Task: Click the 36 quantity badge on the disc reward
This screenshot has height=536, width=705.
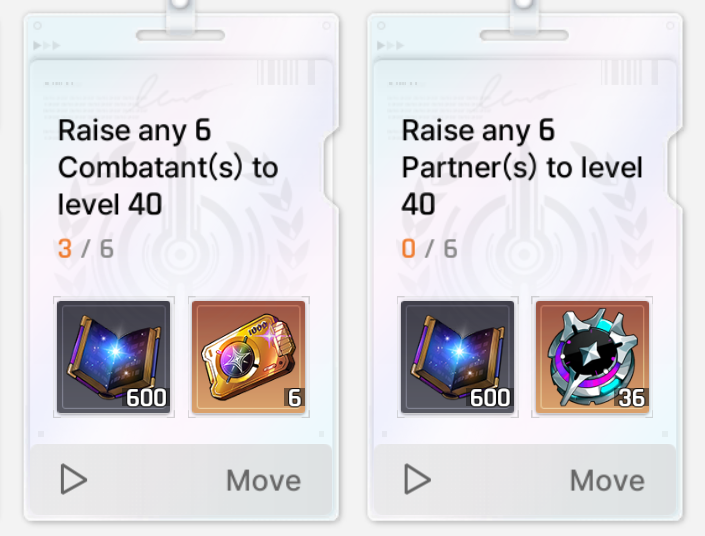Action: tap(632, 398)
